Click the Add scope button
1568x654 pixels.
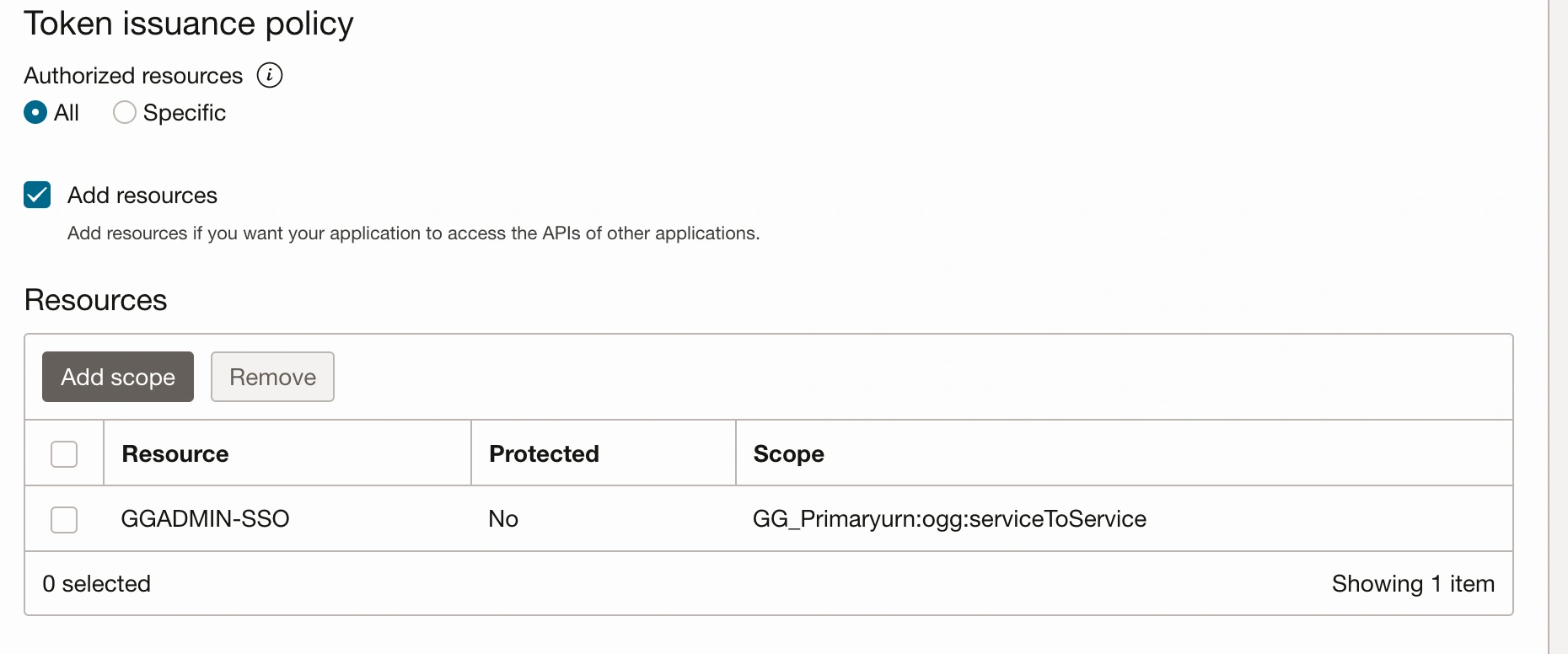click(118, 377)
